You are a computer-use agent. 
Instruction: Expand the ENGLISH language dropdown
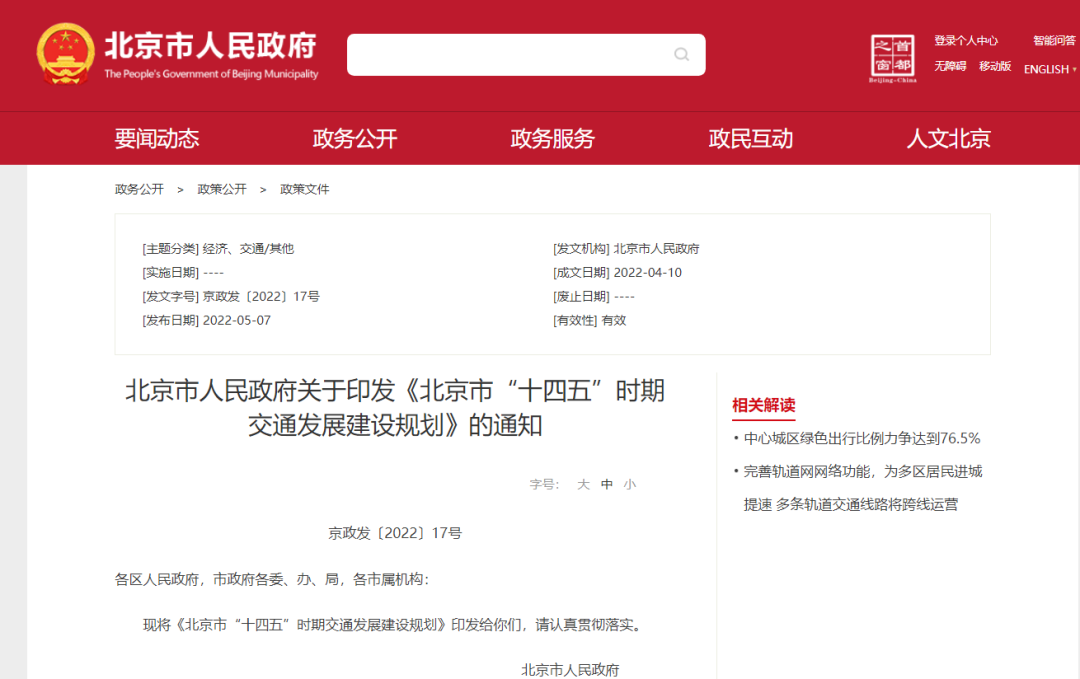[x=1049, y=69]
